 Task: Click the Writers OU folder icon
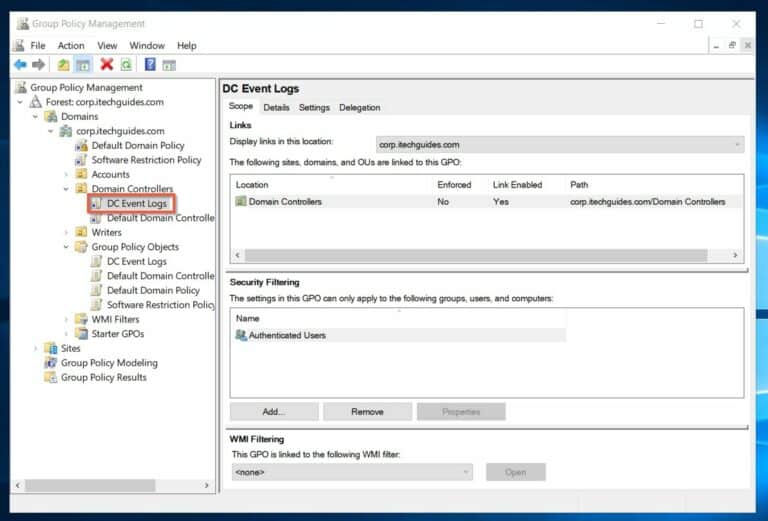[x=81, y=232]
